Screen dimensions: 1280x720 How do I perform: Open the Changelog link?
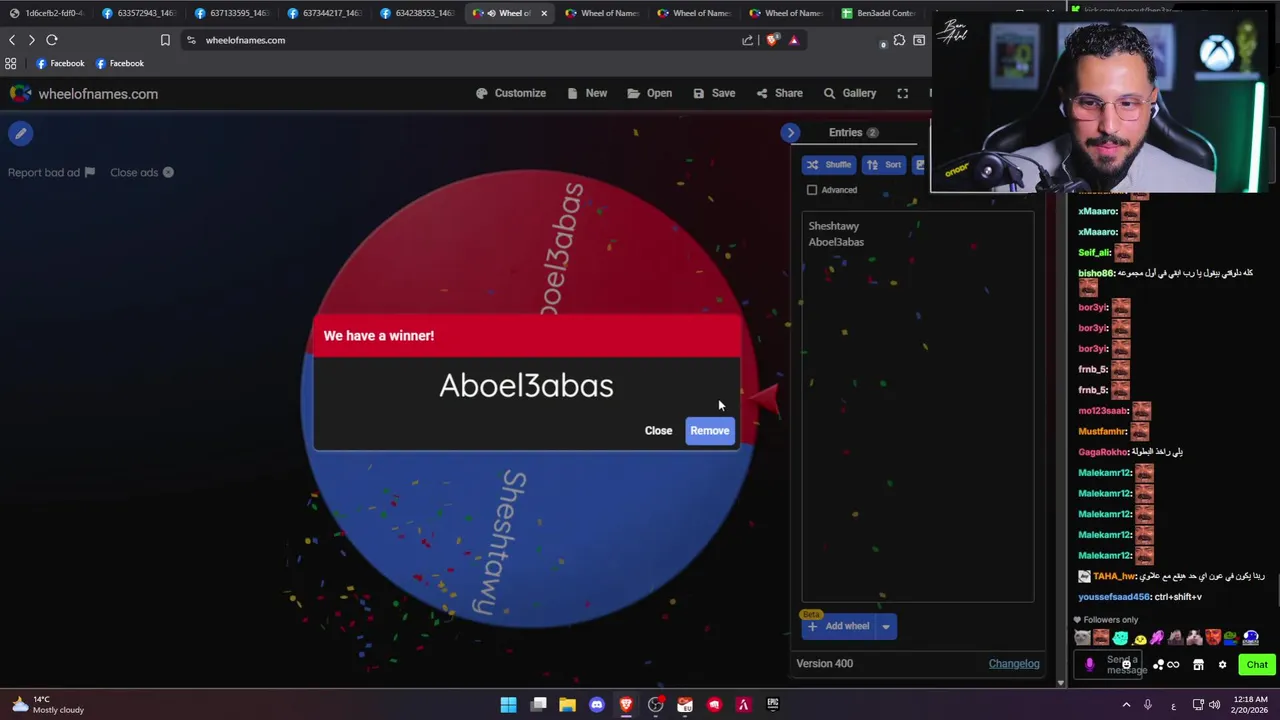[1014, 664]
